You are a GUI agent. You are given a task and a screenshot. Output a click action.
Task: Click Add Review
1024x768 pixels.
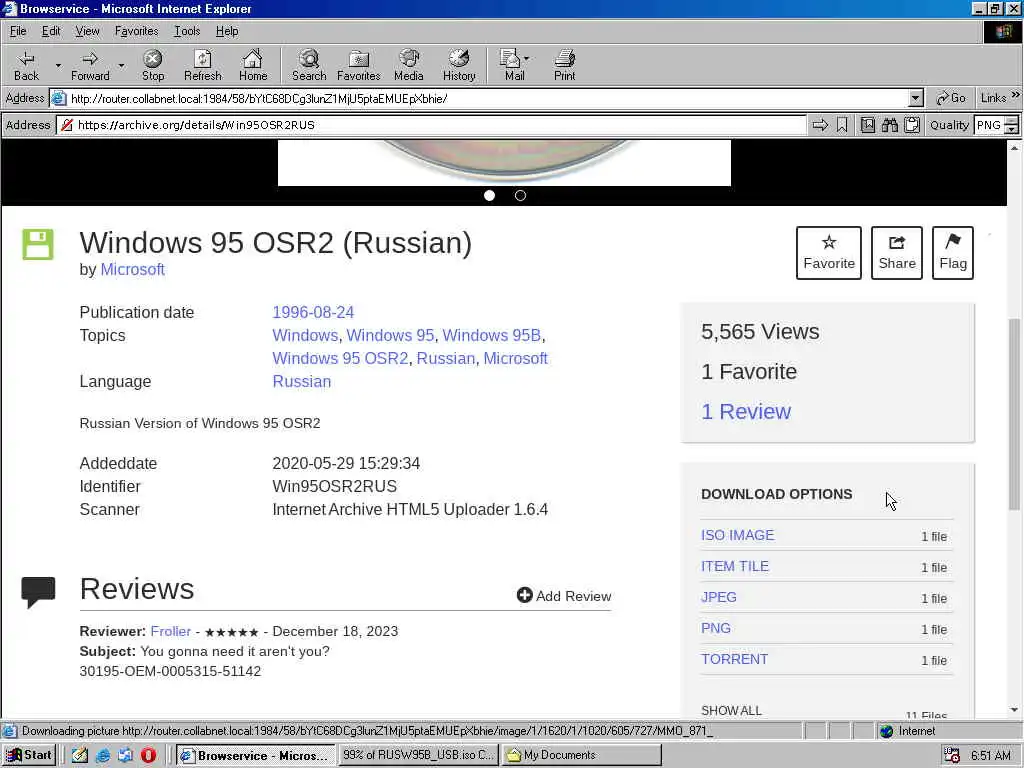(564, 596)
